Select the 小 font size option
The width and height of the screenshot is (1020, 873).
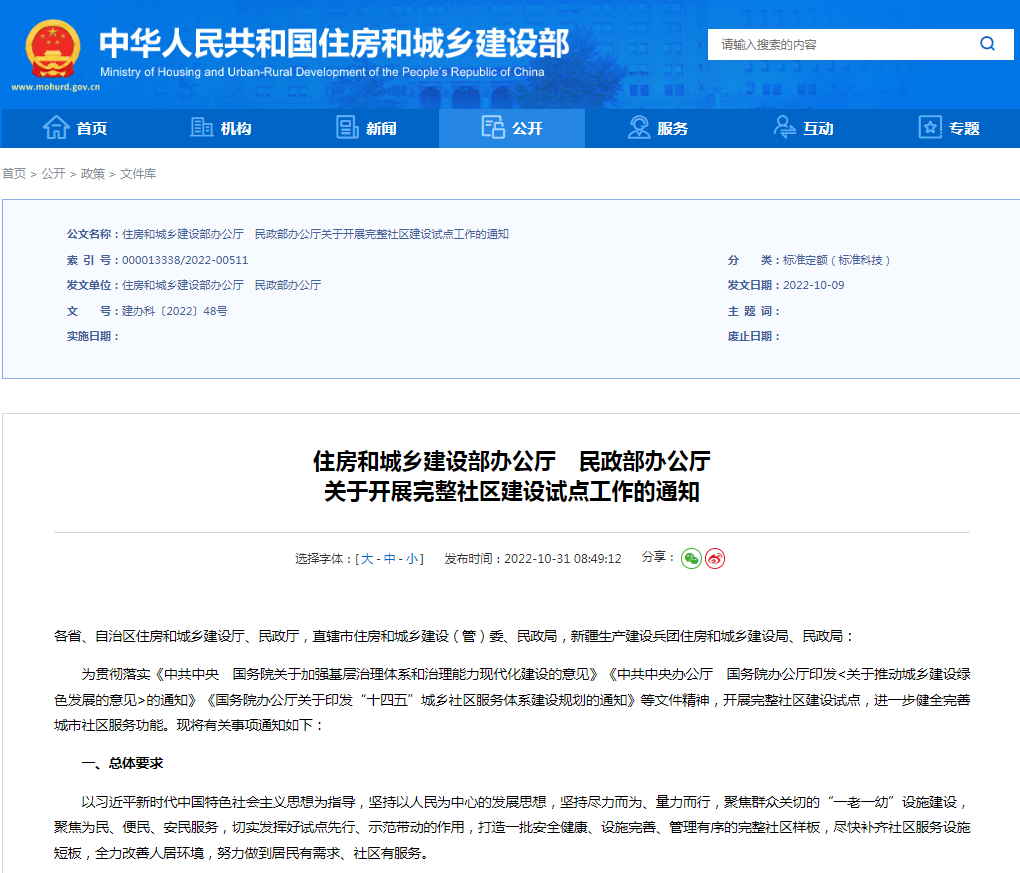click(x=414, y=558)
